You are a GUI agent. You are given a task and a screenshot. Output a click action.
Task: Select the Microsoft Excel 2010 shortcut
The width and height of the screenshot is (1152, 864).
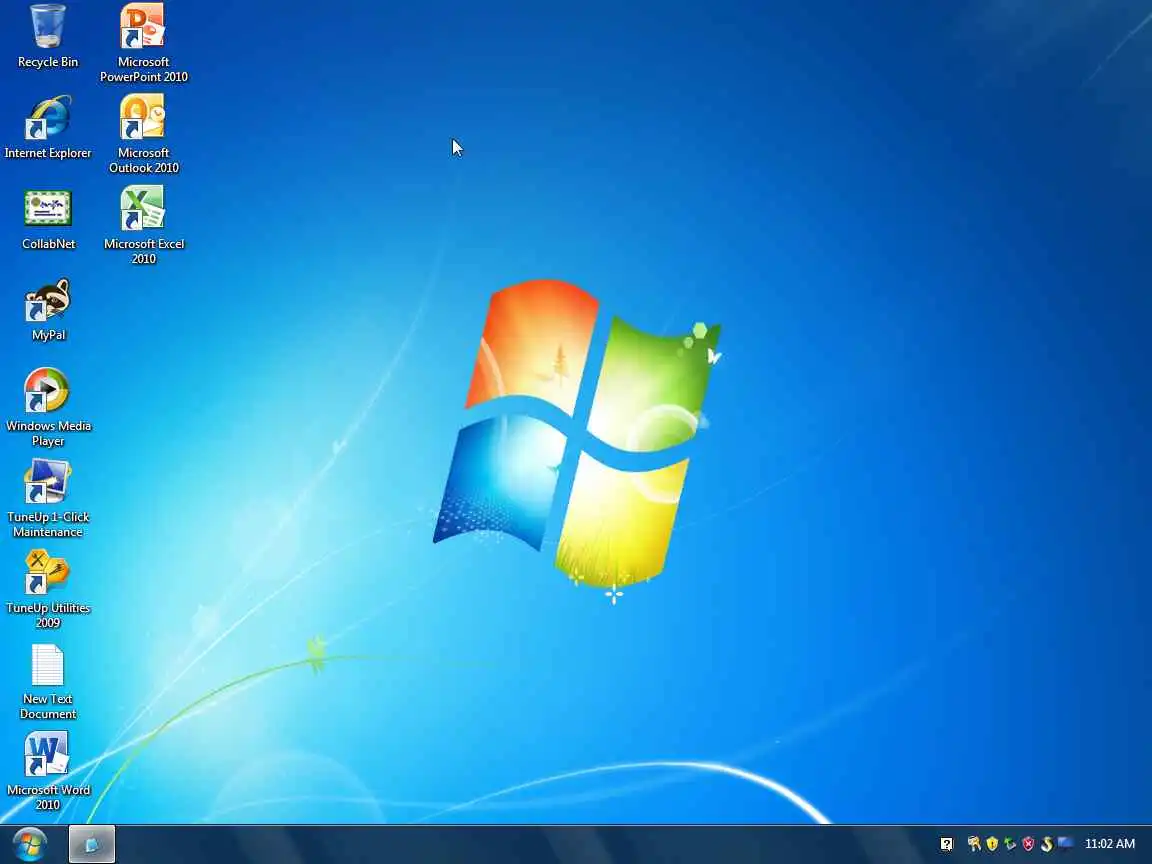(143, 225)
